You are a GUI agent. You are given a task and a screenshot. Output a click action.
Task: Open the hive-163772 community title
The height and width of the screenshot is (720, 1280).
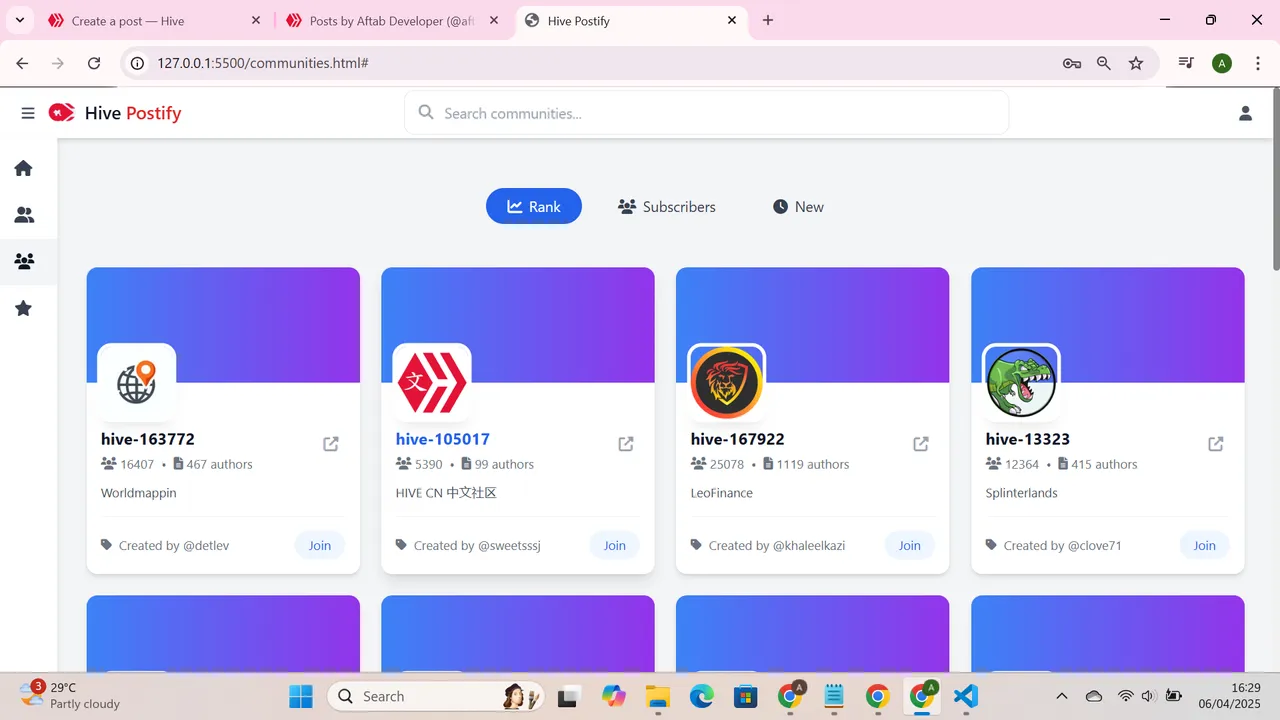click(148, 439)
